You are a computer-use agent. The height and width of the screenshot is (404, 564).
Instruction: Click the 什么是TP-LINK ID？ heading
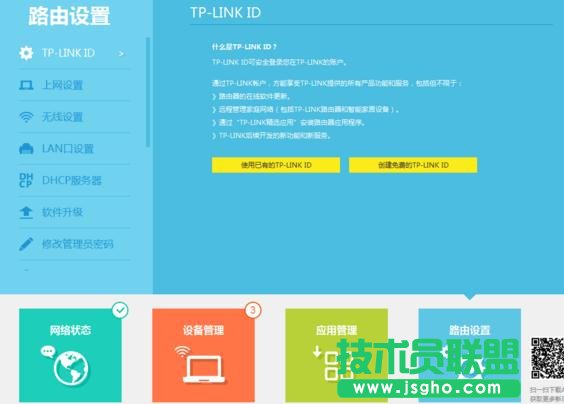244,47
